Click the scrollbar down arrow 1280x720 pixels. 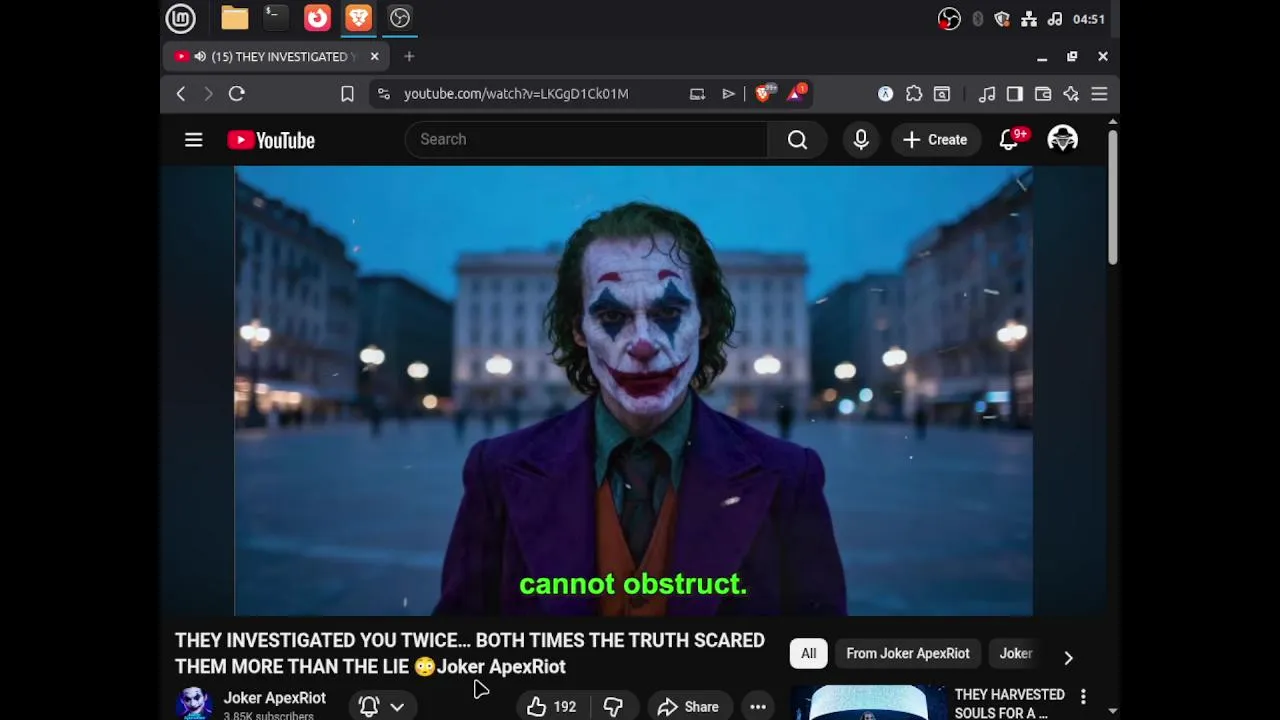(1112, 711)
